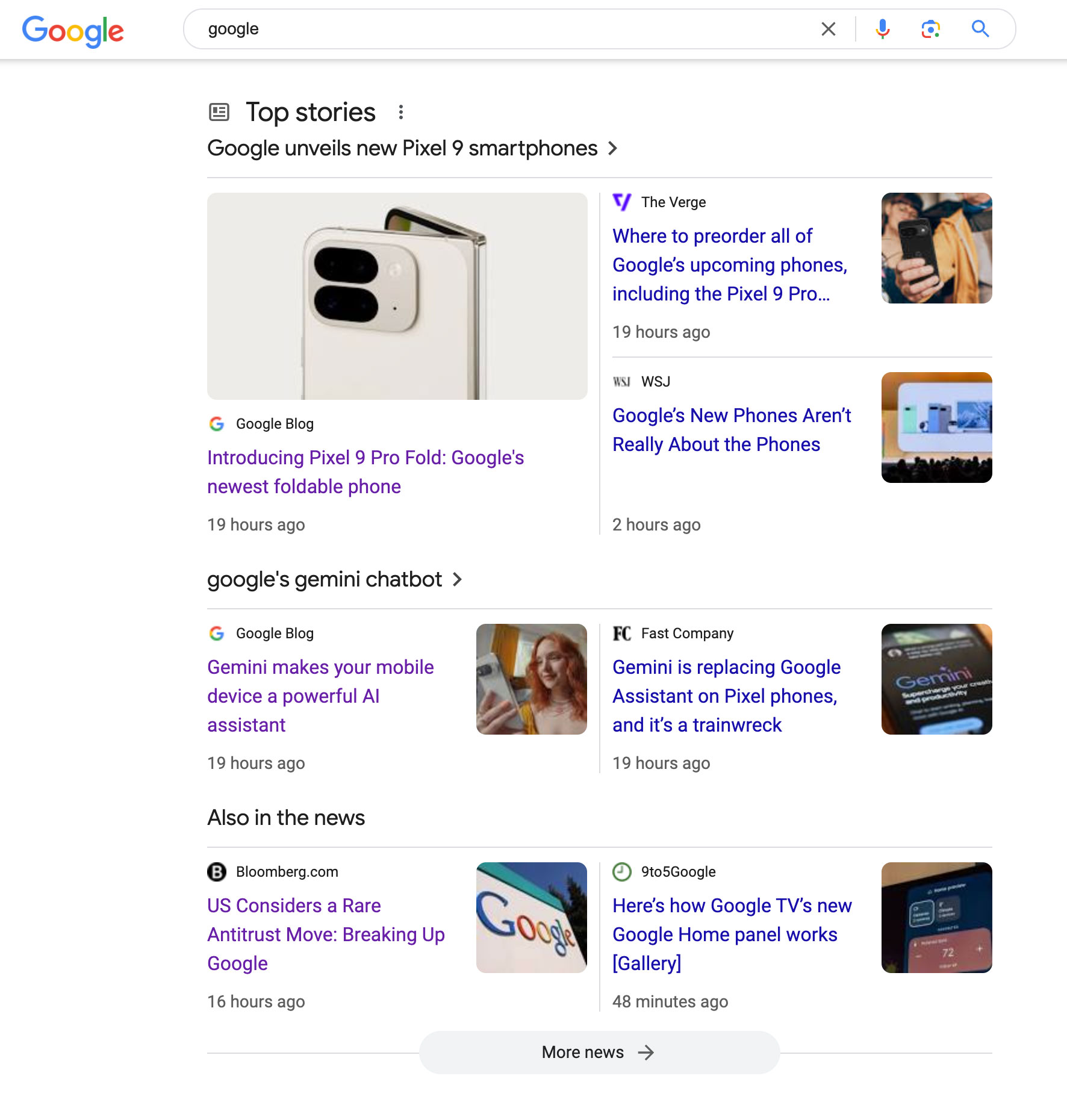Click the Fast Company FC logo
The width and height of the screenshot is (1067, 1120).
coord(621,633)
